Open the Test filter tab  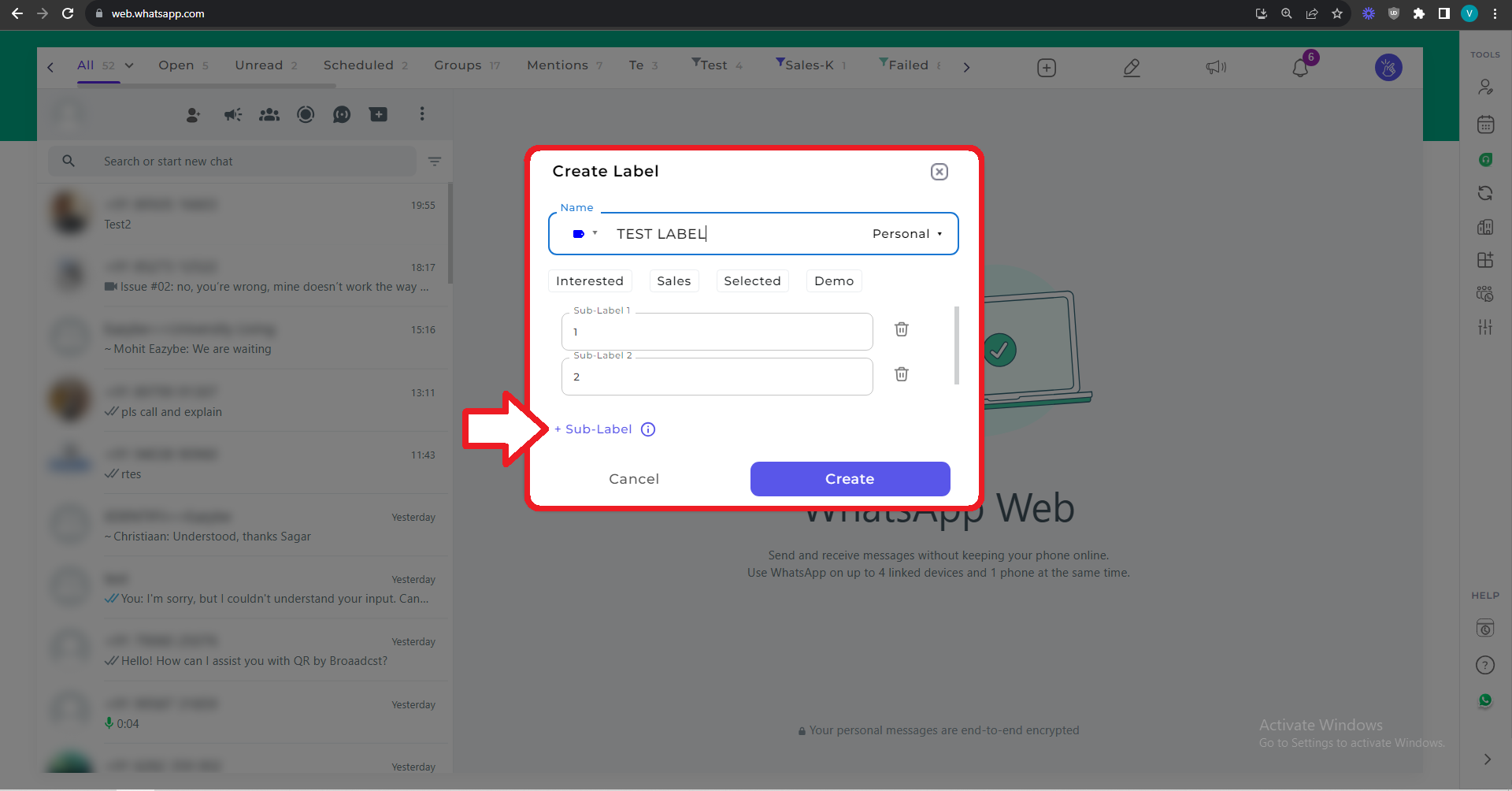coord(717,65)
